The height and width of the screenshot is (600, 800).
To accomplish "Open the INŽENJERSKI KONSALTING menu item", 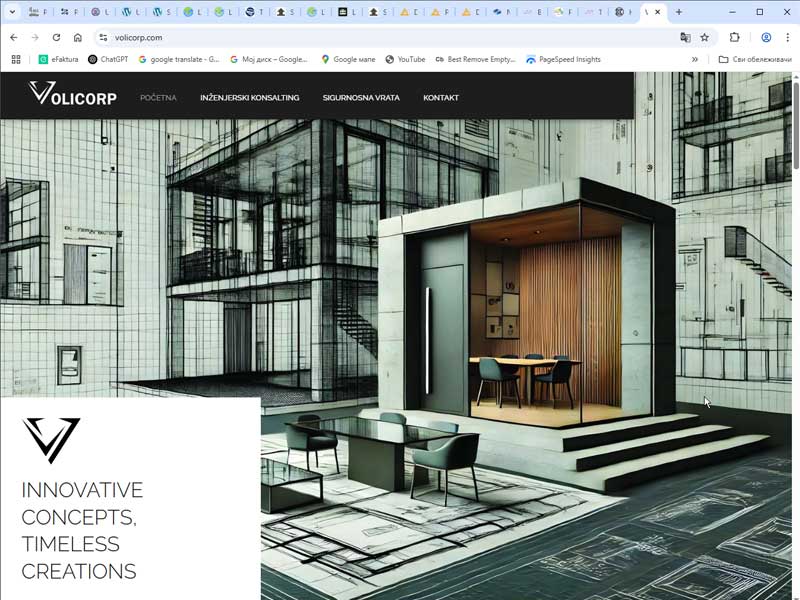I will (x=249, y=98).
